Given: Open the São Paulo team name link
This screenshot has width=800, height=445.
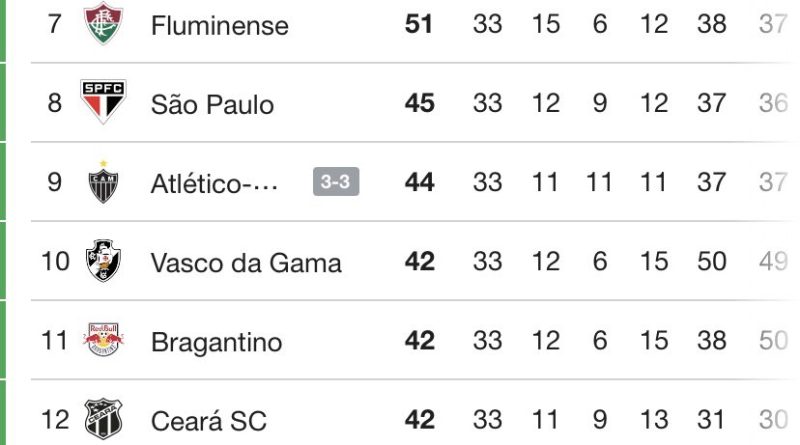Looking at the screenshot, I should point(212,104).
